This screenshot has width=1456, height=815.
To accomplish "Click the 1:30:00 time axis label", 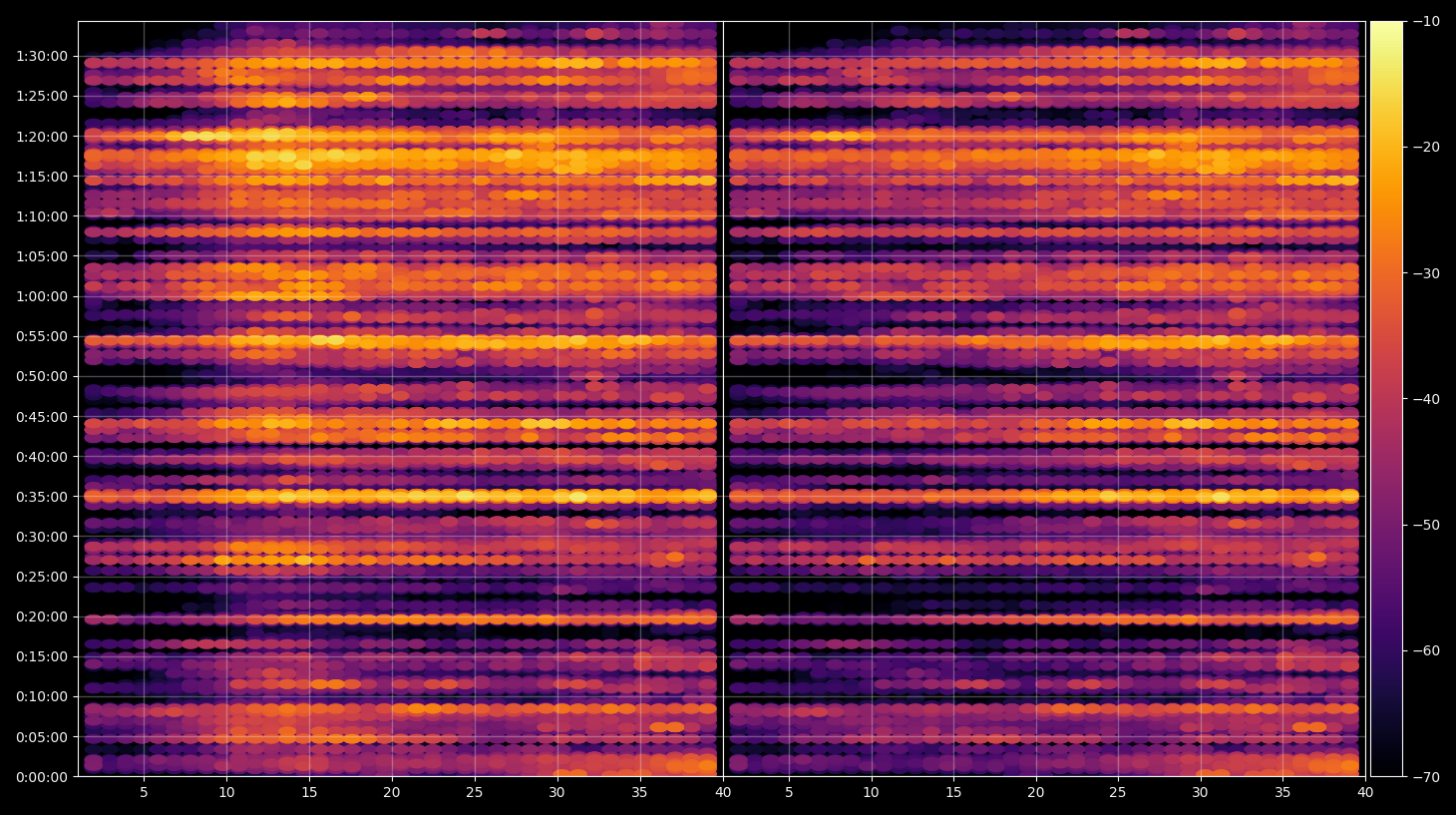I will 42,56.
